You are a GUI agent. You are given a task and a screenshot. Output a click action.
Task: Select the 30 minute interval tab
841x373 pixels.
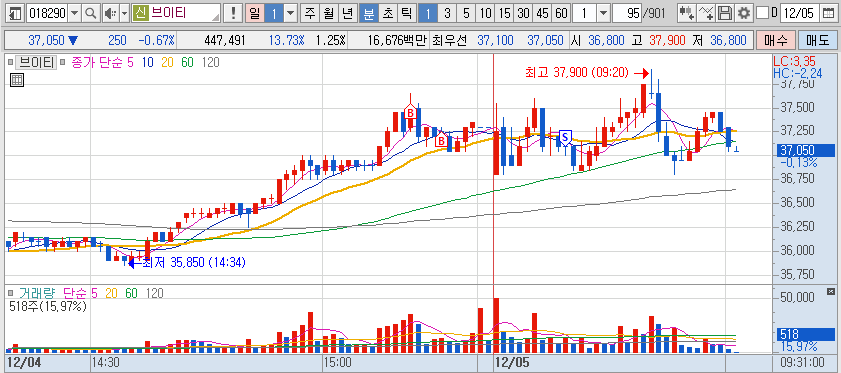523,13
